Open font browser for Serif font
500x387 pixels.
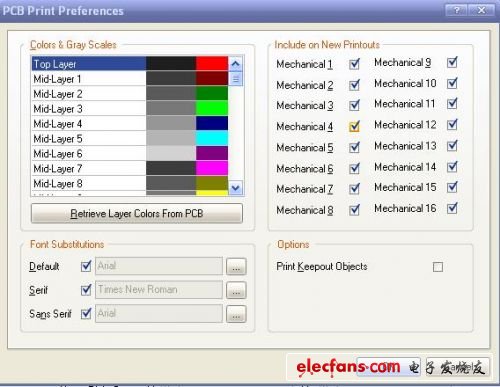click(236, 290)
